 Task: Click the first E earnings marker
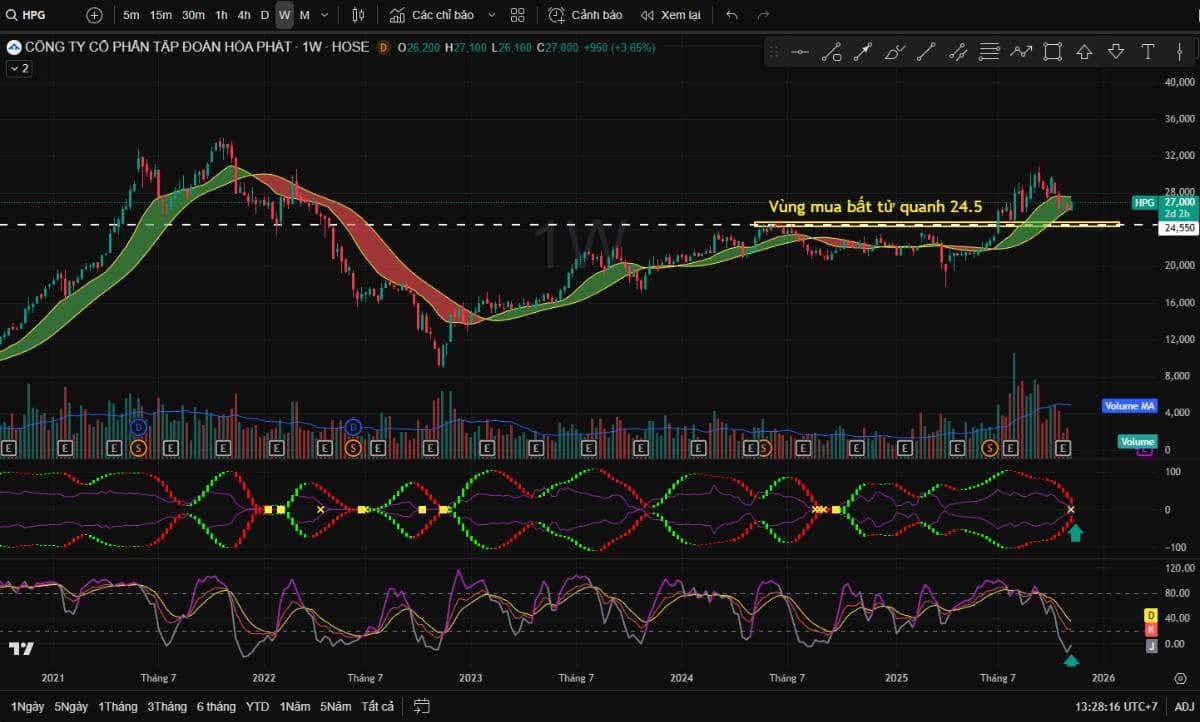point(9,448)
